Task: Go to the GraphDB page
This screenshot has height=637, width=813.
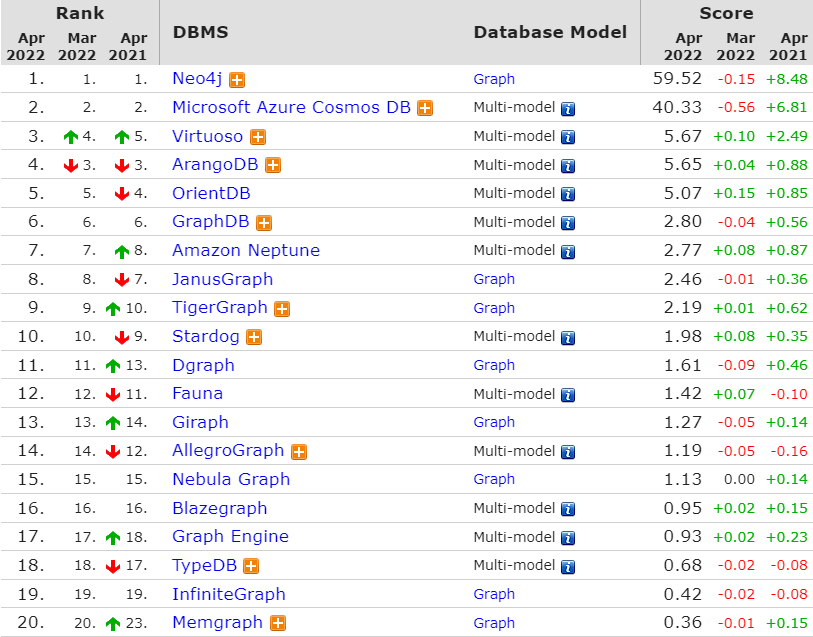Action: pos(211,221)
